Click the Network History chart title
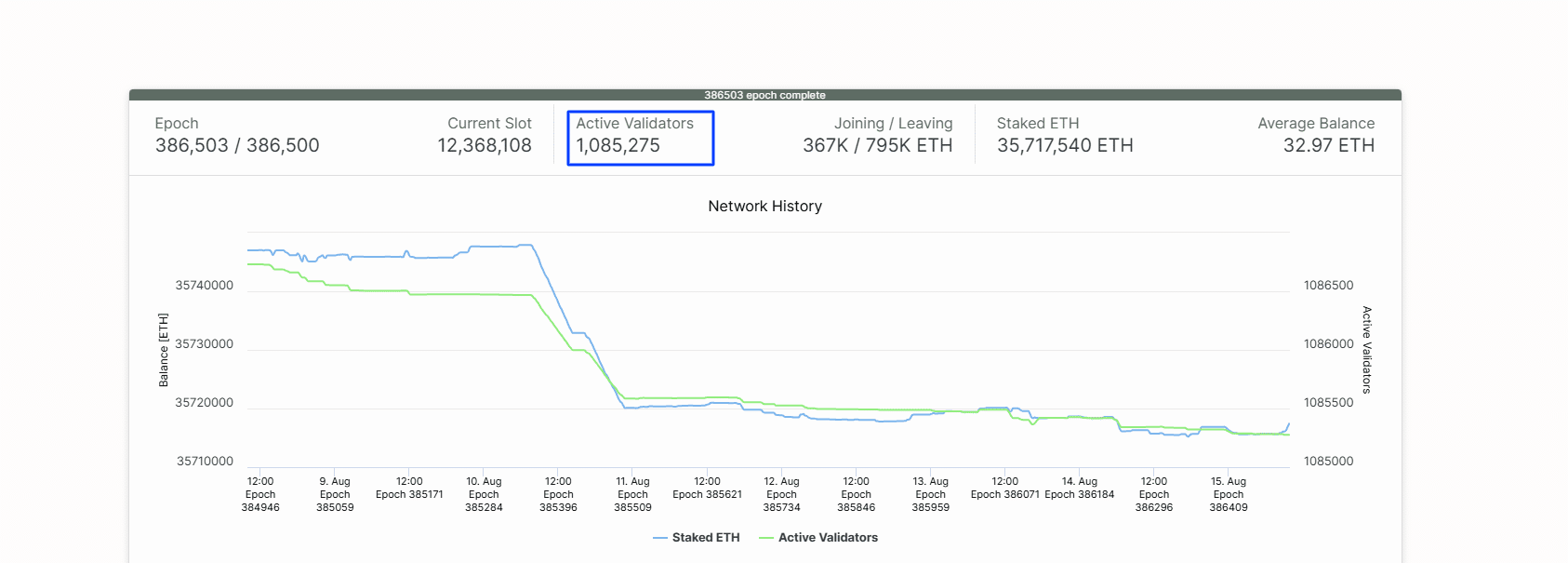Viewport: 1568px width, 563px height. tap(765, 206)
